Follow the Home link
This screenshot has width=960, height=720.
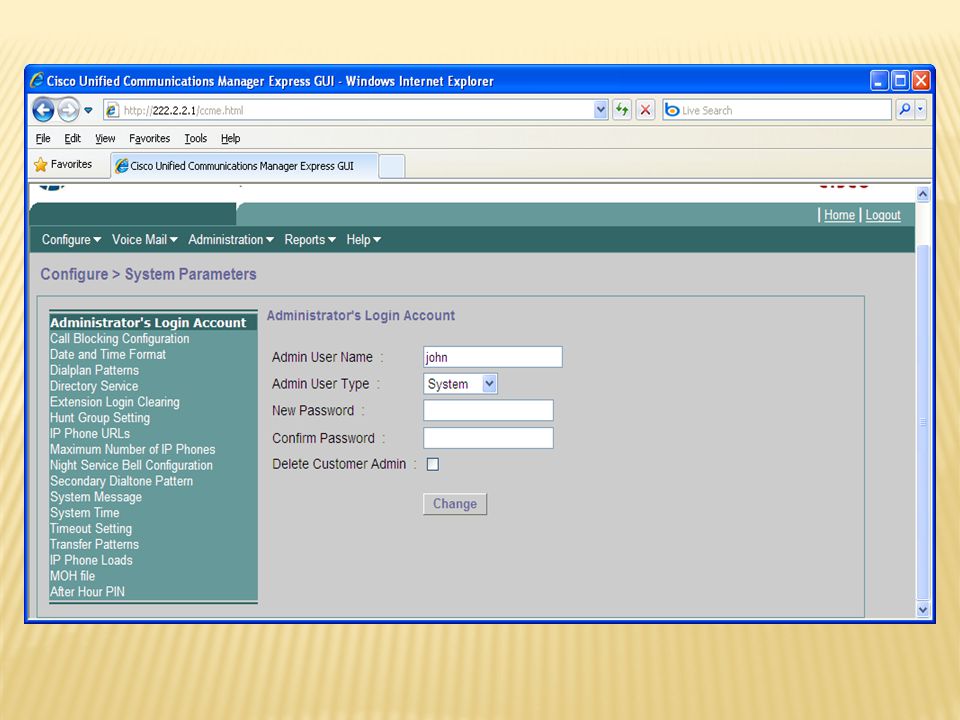point(839,215)
